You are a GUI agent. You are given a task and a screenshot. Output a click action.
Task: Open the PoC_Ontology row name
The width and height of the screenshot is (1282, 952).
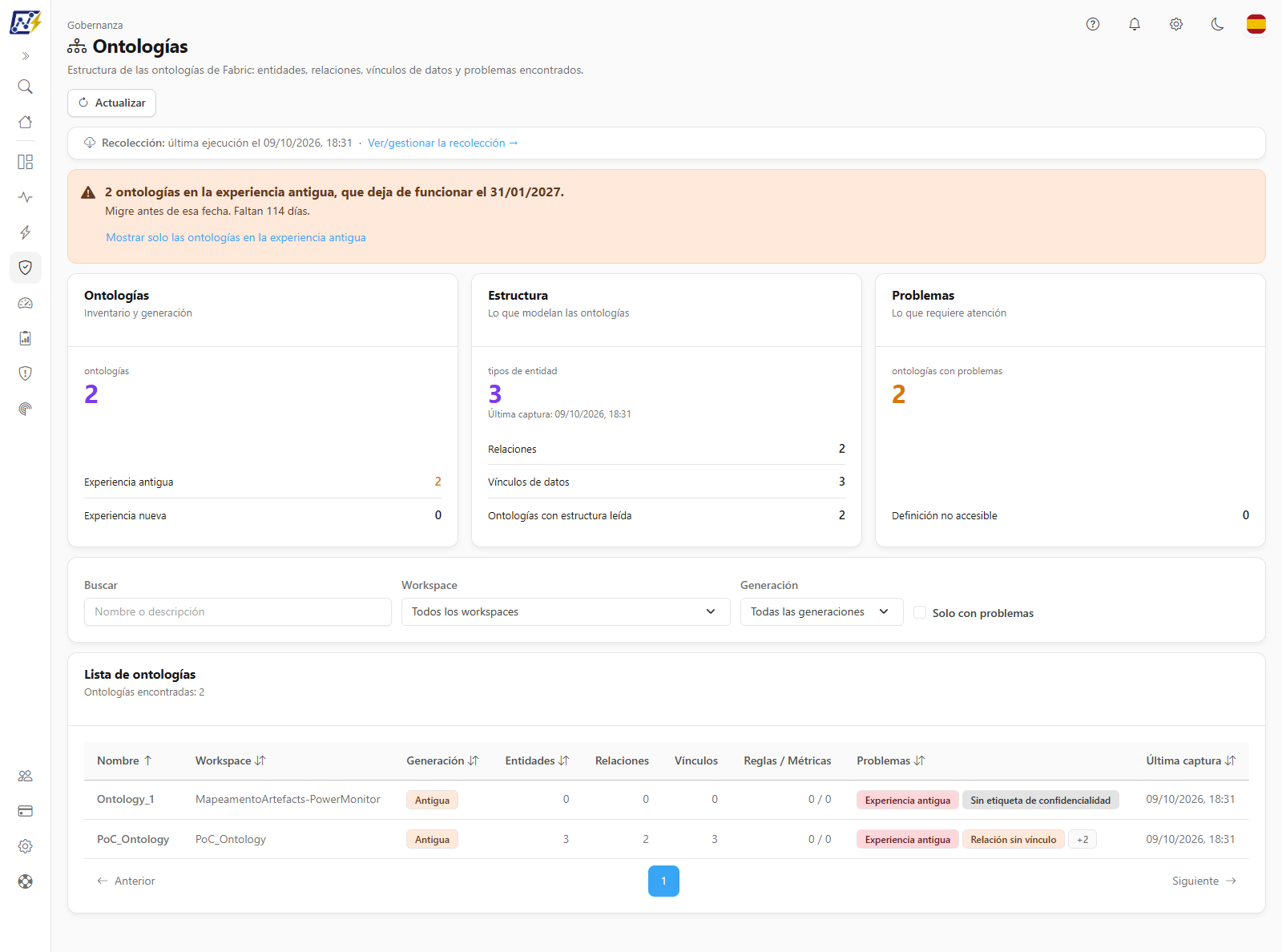(x=133, y=839)
